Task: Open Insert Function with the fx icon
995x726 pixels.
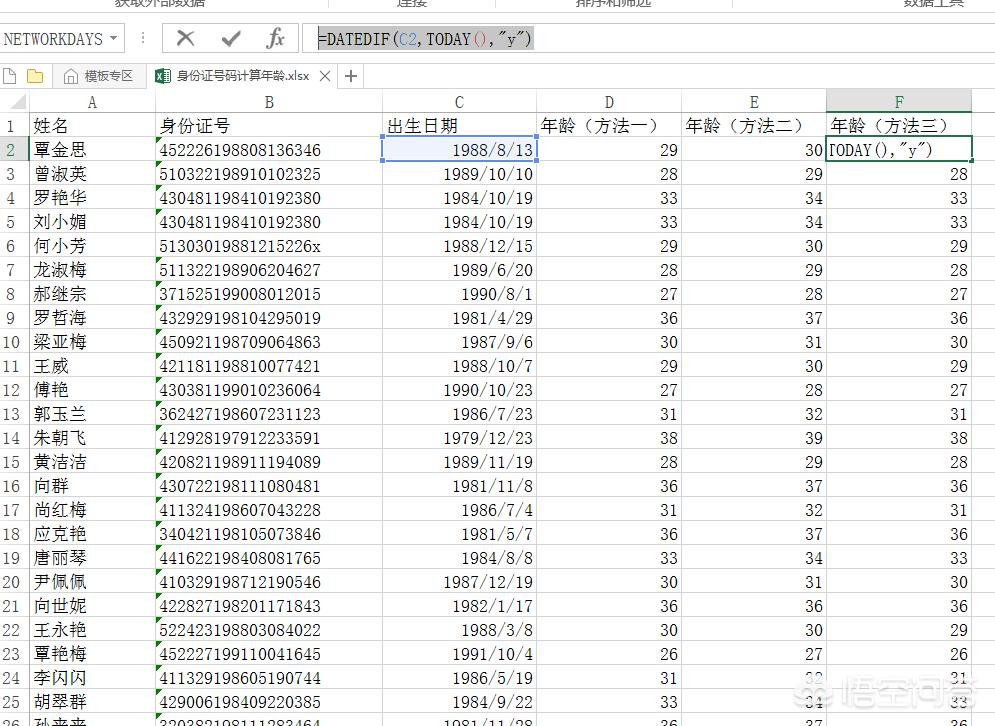Action: point(275,37)
